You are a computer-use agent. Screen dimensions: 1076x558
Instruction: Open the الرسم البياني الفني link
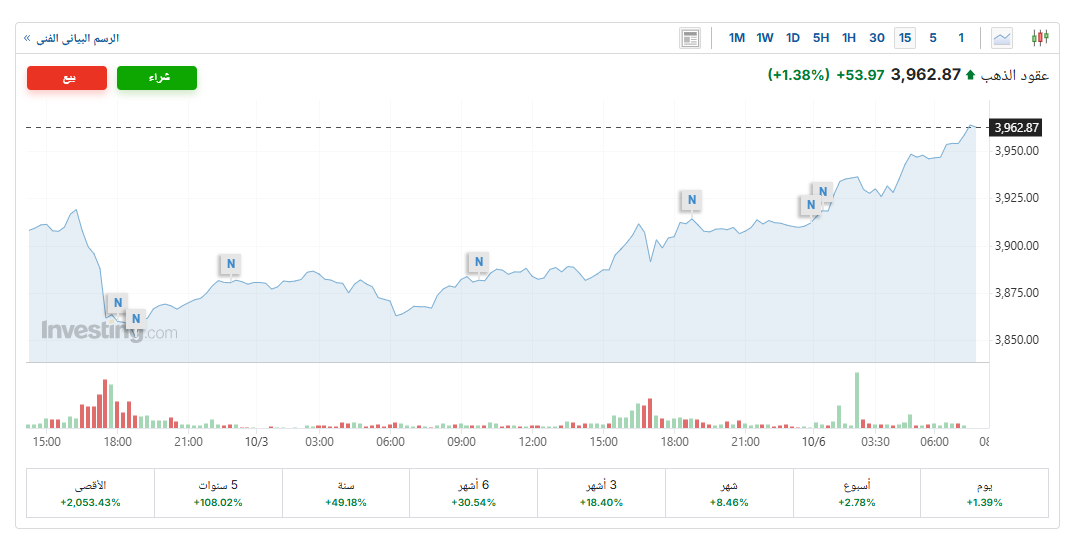pyautogui.click(x=76, y=38)
